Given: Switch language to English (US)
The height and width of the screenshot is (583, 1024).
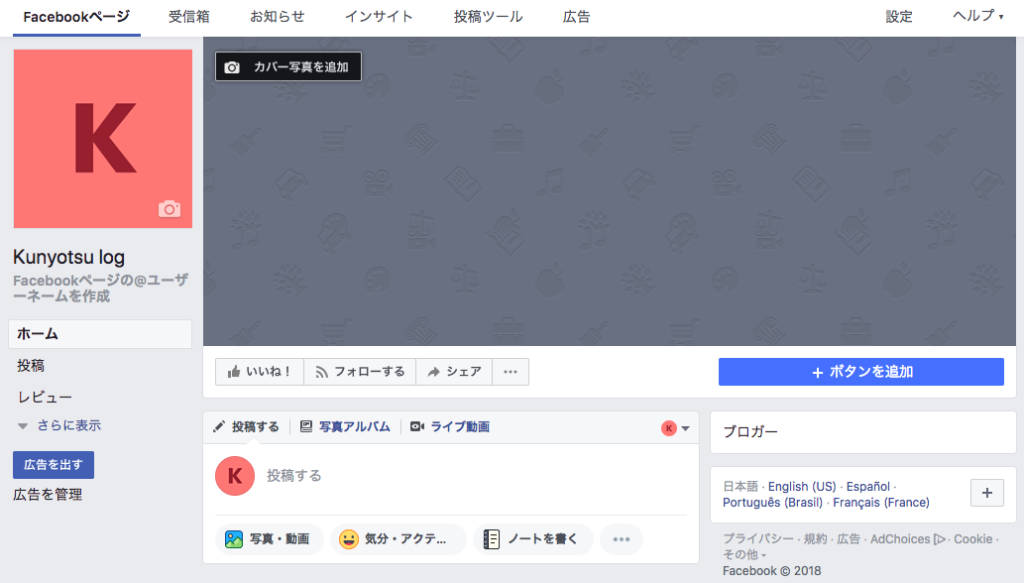Looking at the screenshot, I should point(801,486).
